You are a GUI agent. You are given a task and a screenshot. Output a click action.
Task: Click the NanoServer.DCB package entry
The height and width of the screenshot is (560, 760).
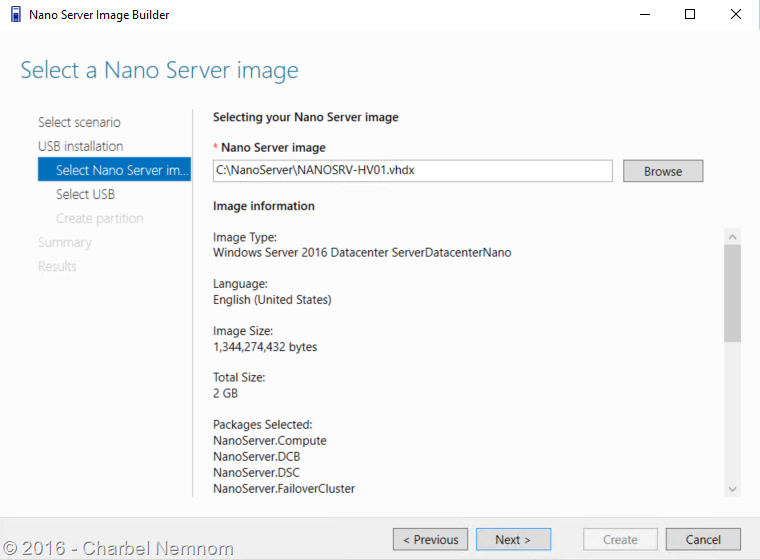pyautogui.click(x=256, y=456)
